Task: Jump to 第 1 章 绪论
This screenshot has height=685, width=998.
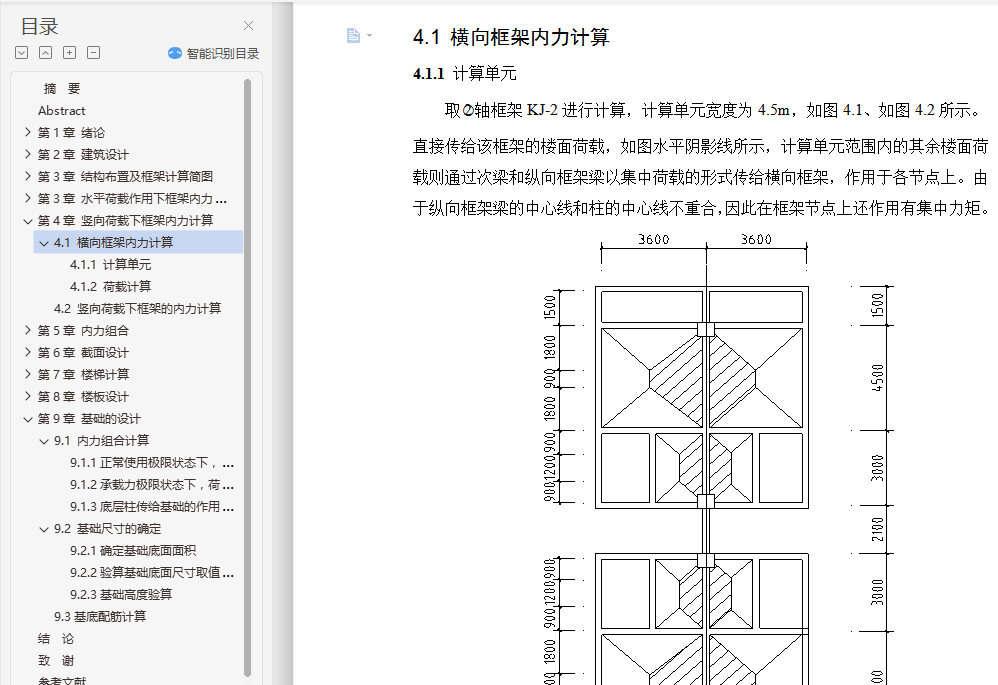Action: (71, 132)
